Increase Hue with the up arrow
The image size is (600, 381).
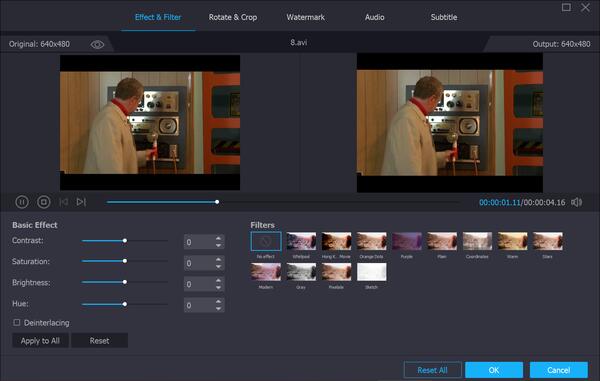218,301
